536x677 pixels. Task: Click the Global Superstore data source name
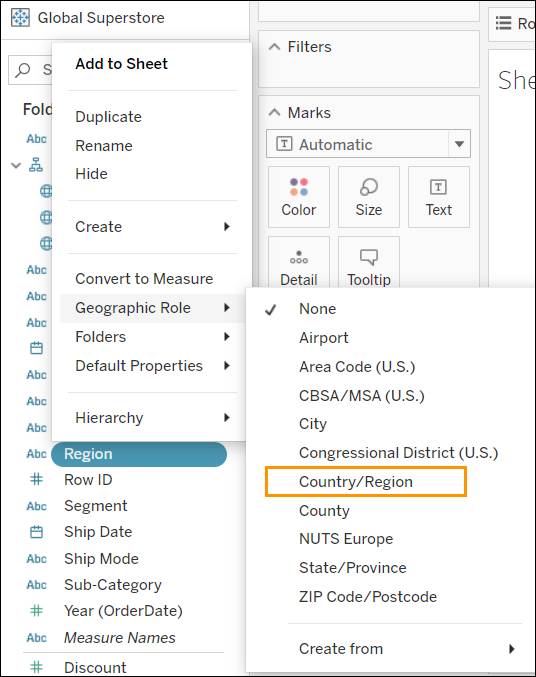click(101, 18)
